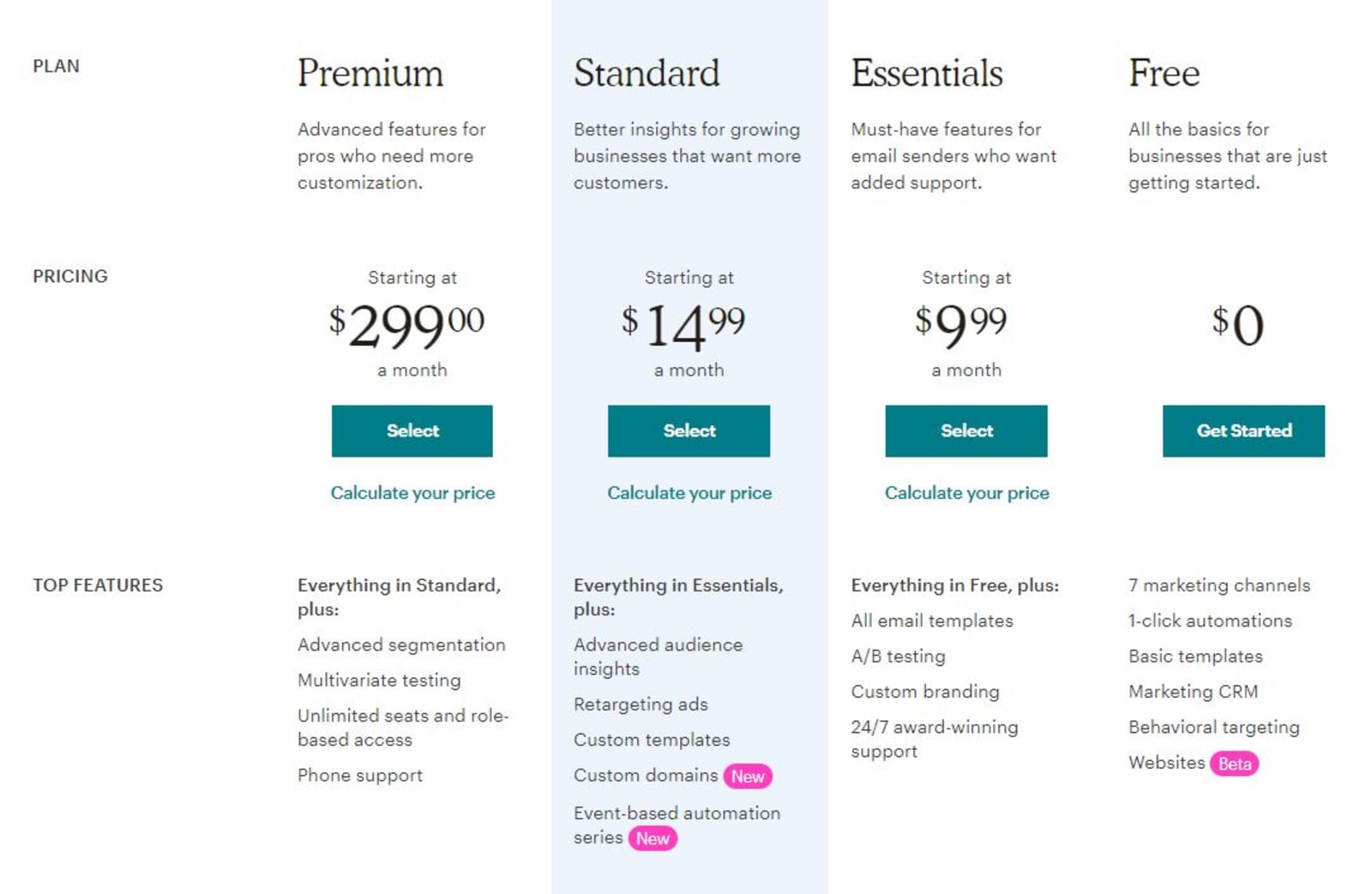This screenshot has height=894, width=1372.
Task: Click the $14.99 Standard price
Action: pyautogui.click(x=683, y=326)
